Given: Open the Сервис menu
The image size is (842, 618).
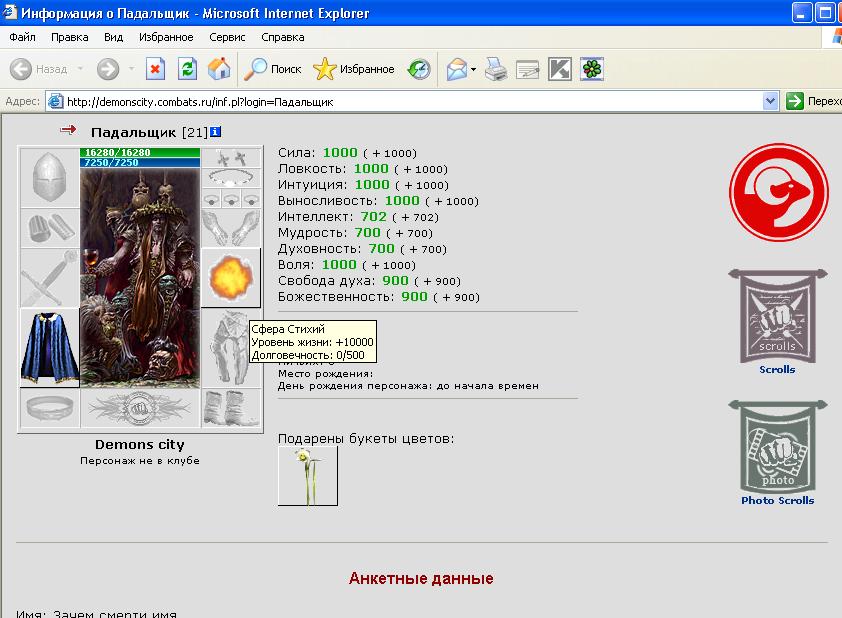Looking at the screenshot, I should click(x=227, y=37).
